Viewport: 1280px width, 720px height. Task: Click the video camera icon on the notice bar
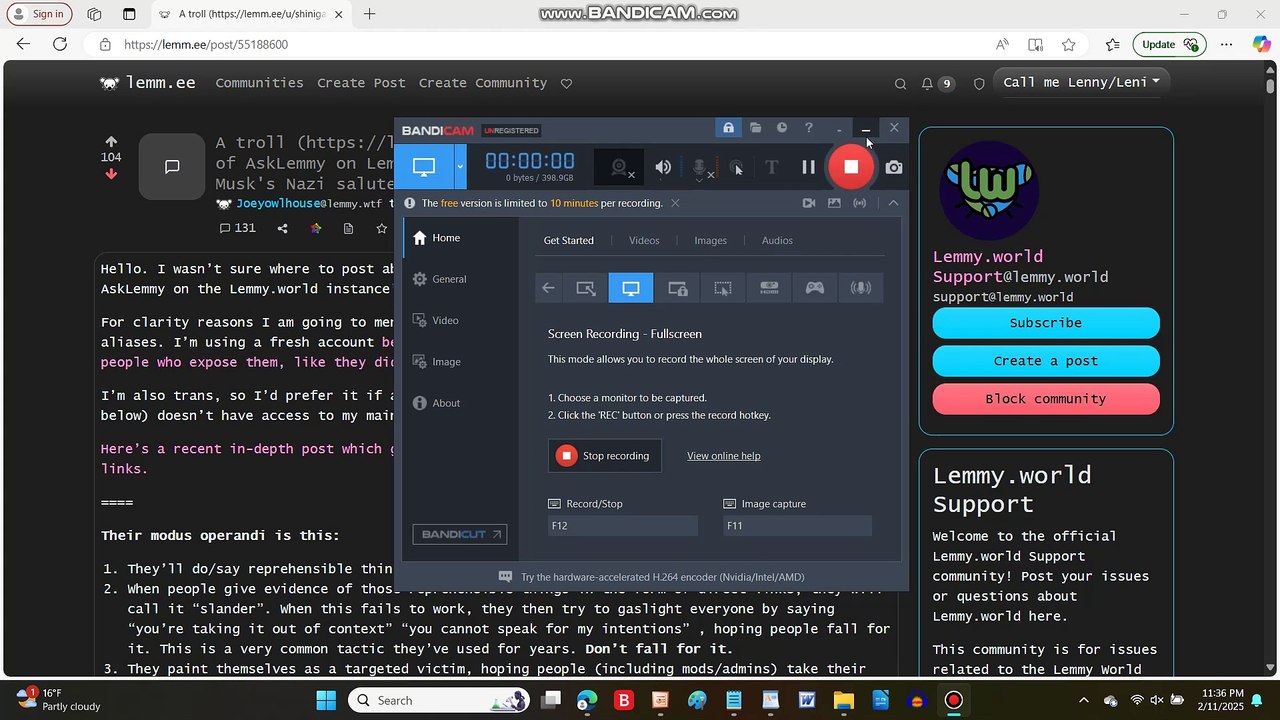[809, 203]
